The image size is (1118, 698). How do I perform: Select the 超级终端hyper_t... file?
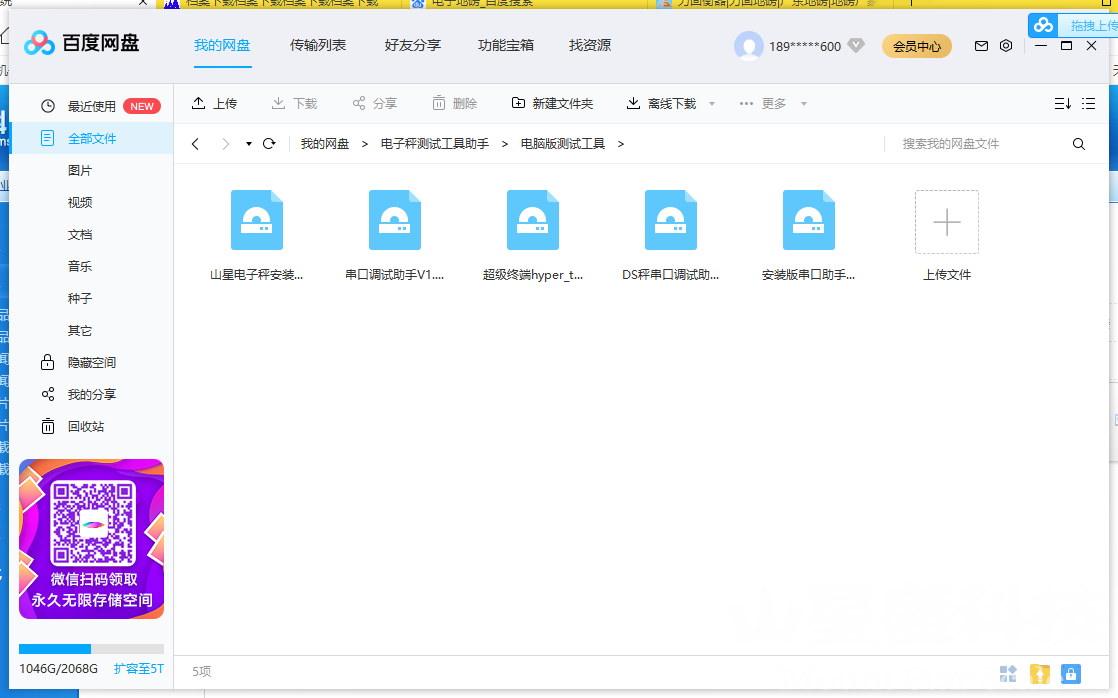click(x=533, y=237)
